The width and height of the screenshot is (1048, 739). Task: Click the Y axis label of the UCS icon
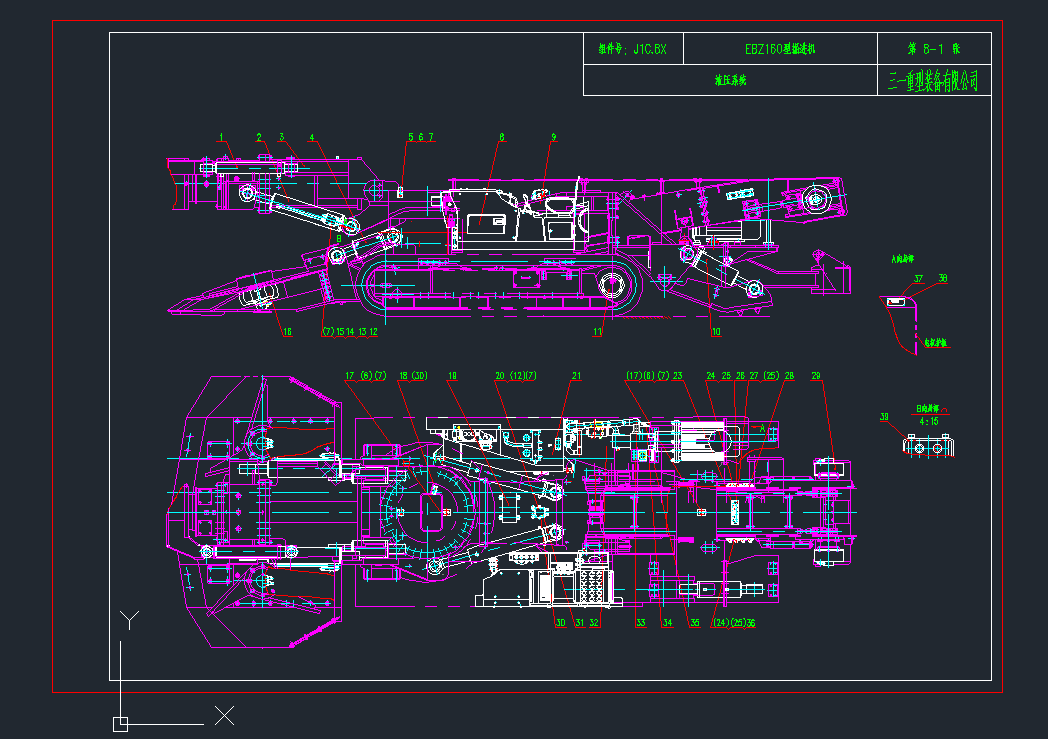click(x=129, y=620)
